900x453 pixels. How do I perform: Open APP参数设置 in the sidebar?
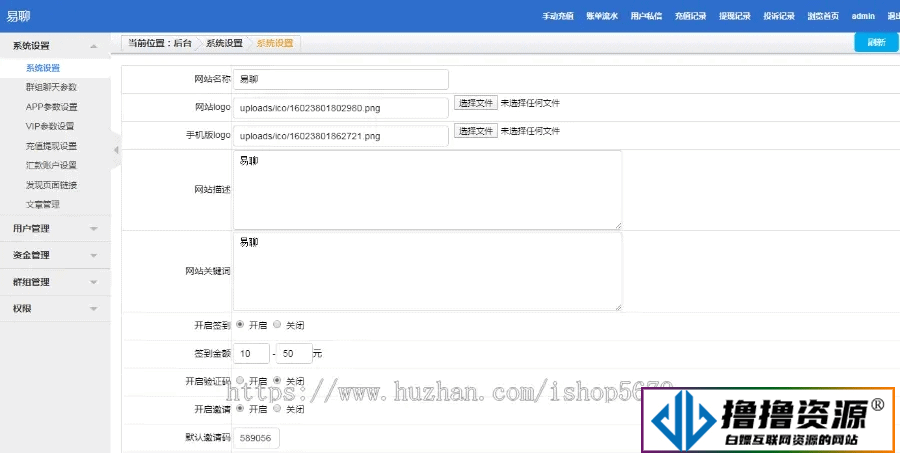pyautogui.click(x=52, y=107)
